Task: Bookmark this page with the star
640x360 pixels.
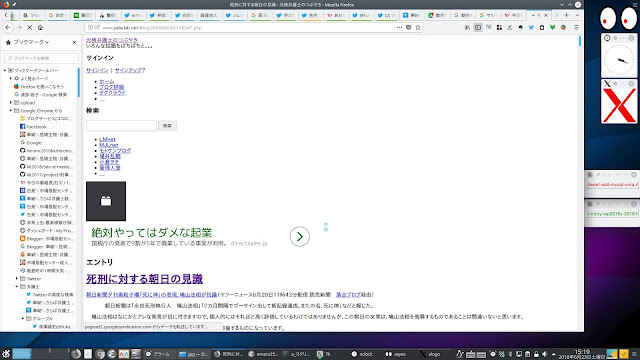Action: point(418,27)
